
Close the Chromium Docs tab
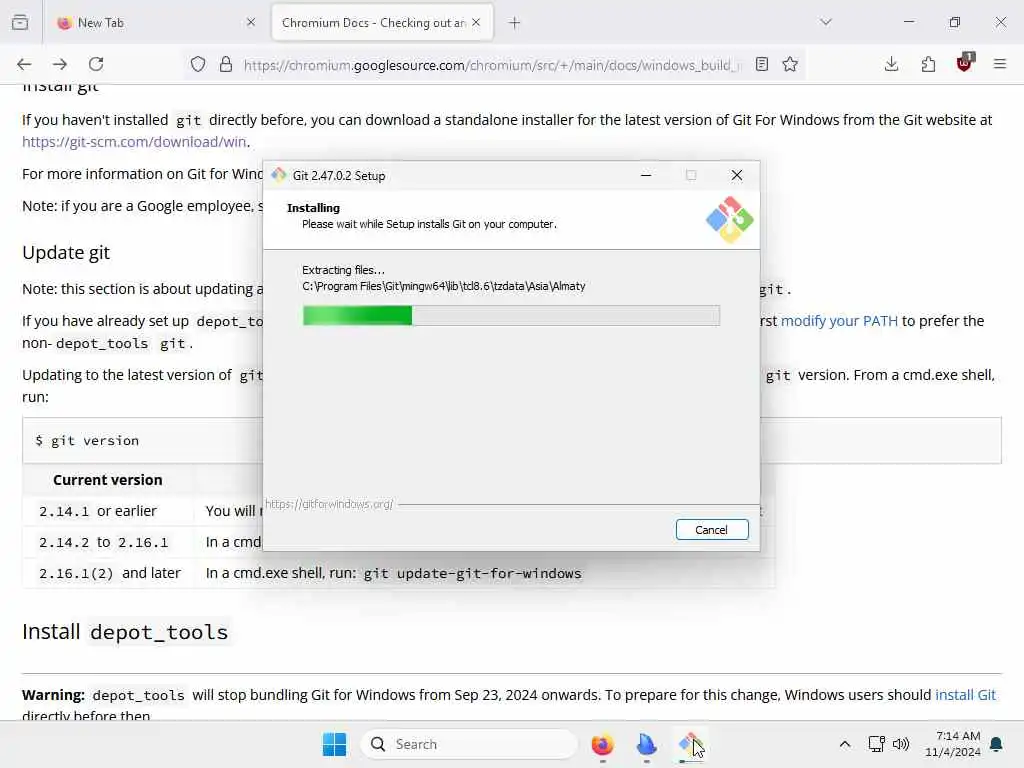[476, 22]
